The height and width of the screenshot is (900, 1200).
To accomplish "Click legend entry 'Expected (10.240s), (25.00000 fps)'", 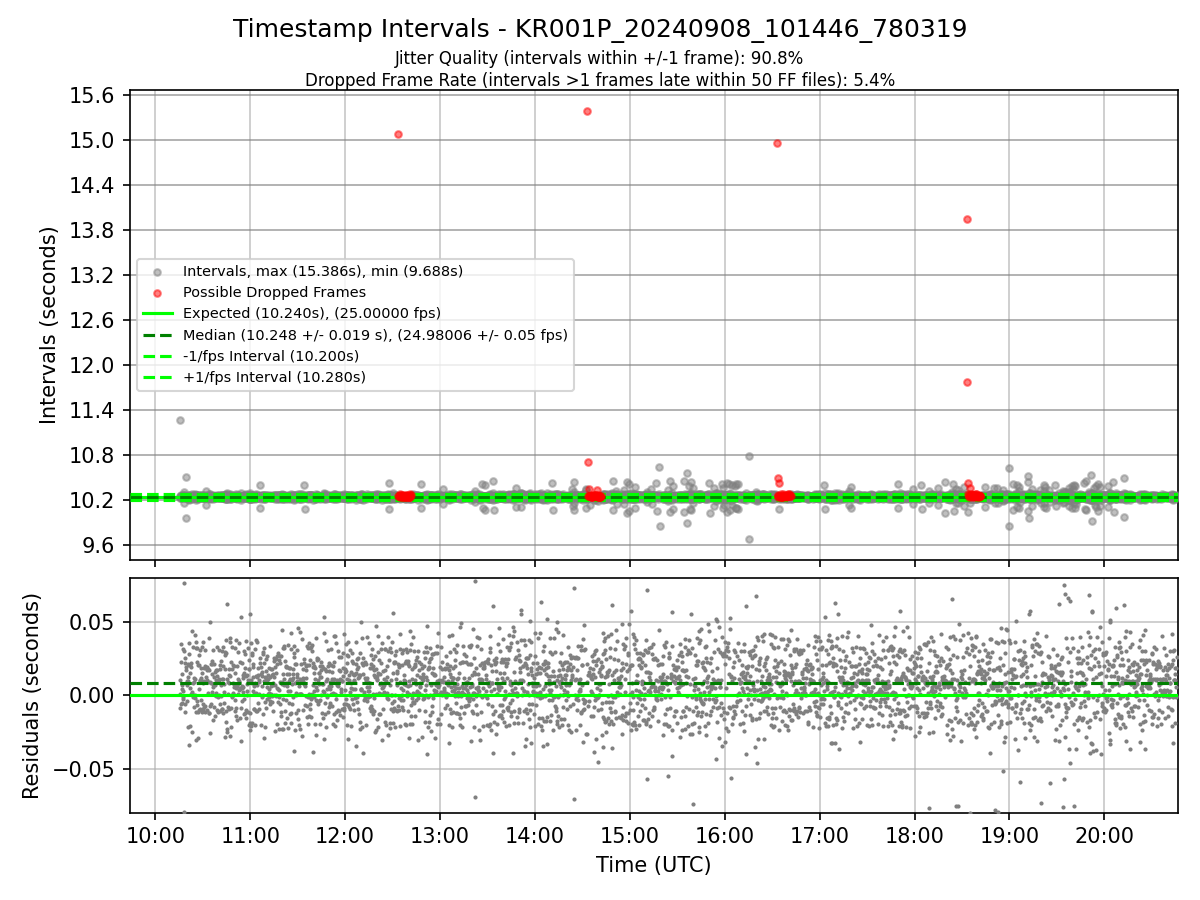I will click(311, 313).
